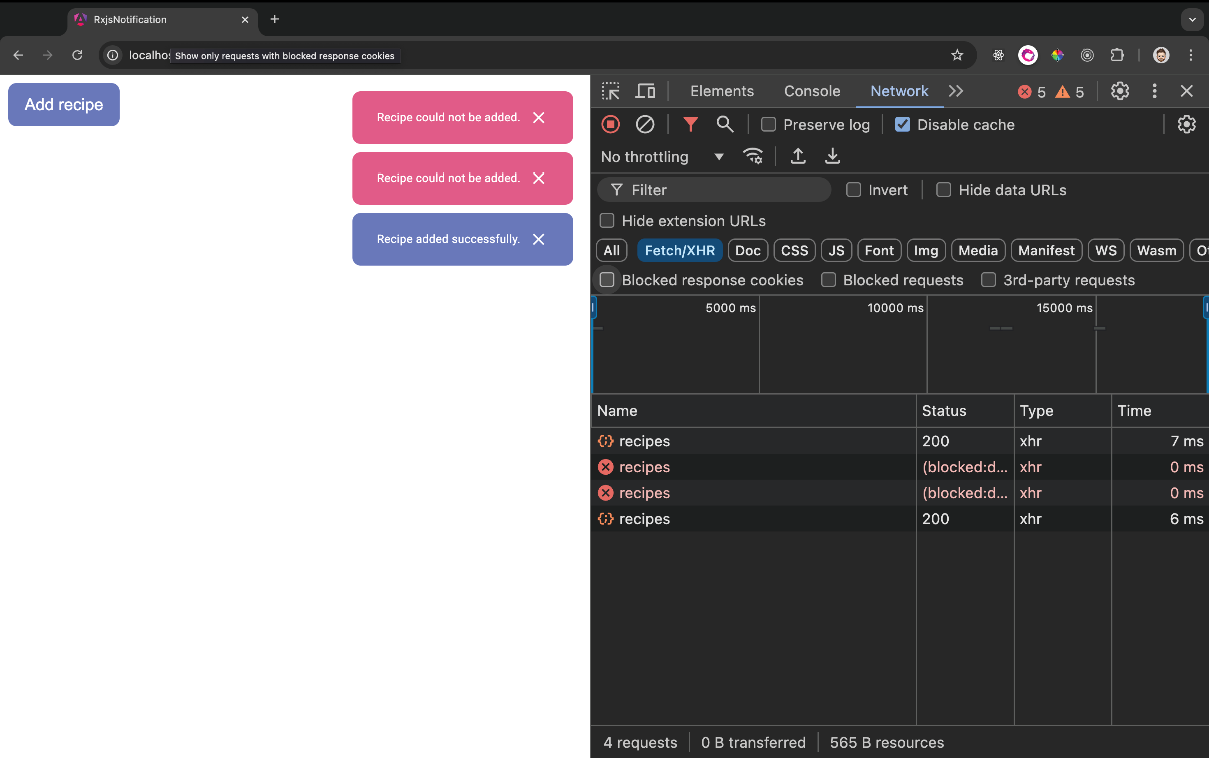Select the All request type filter
1209x758 pixels.
coord(611,250)
